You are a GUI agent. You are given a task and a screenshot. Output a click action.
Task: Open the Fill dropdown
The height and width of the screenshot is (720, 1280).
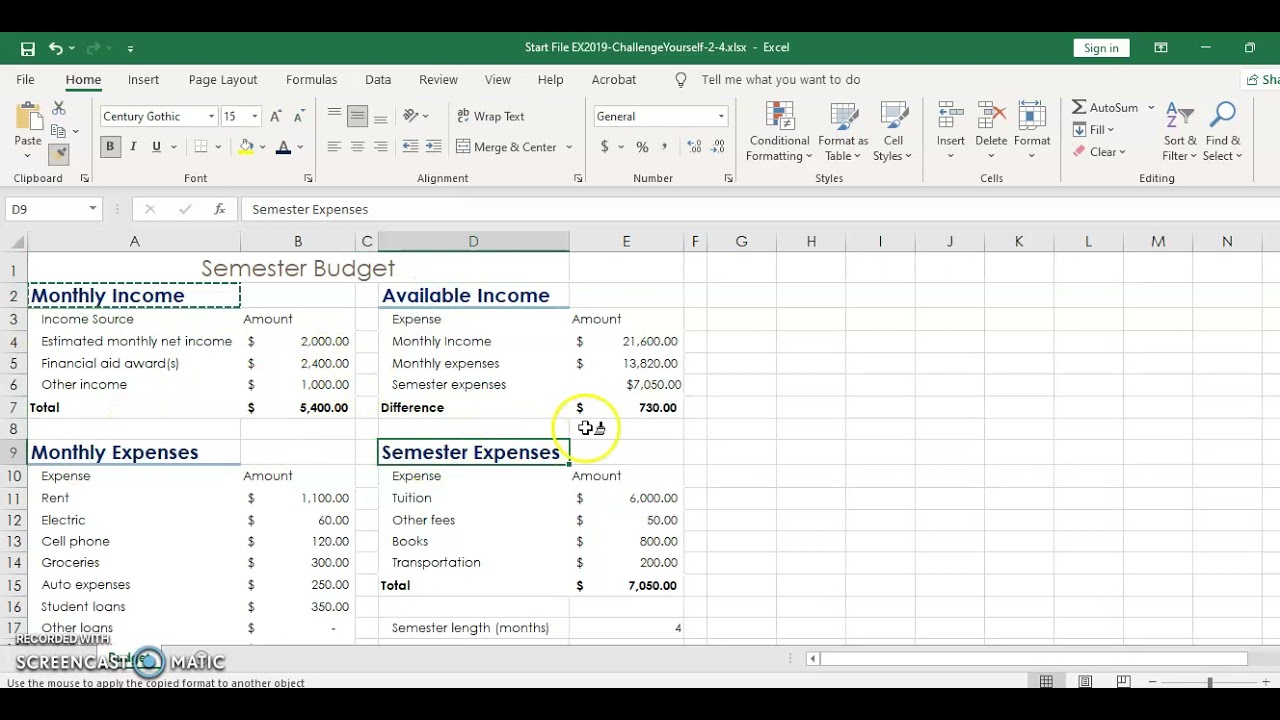click(x=1094, y=130)
